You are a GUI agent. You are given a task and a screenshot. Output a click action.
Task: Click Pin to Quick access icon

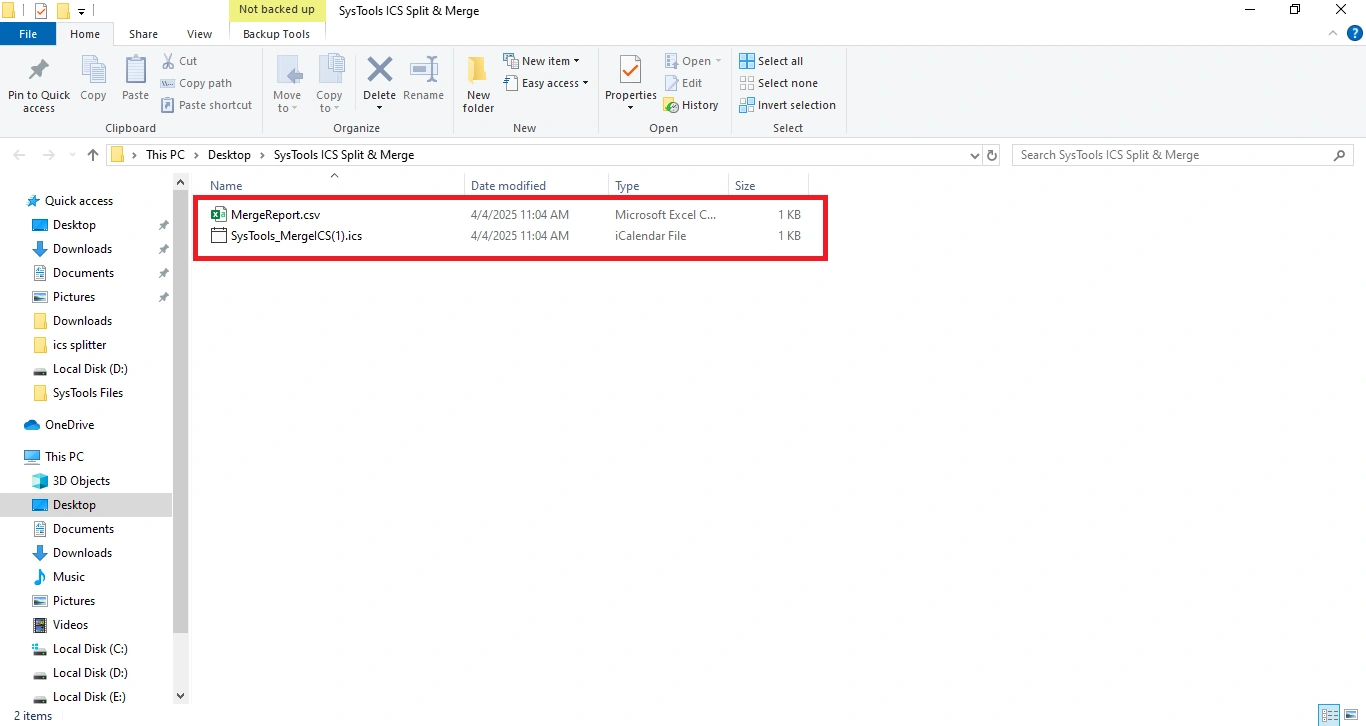[39, 71]
